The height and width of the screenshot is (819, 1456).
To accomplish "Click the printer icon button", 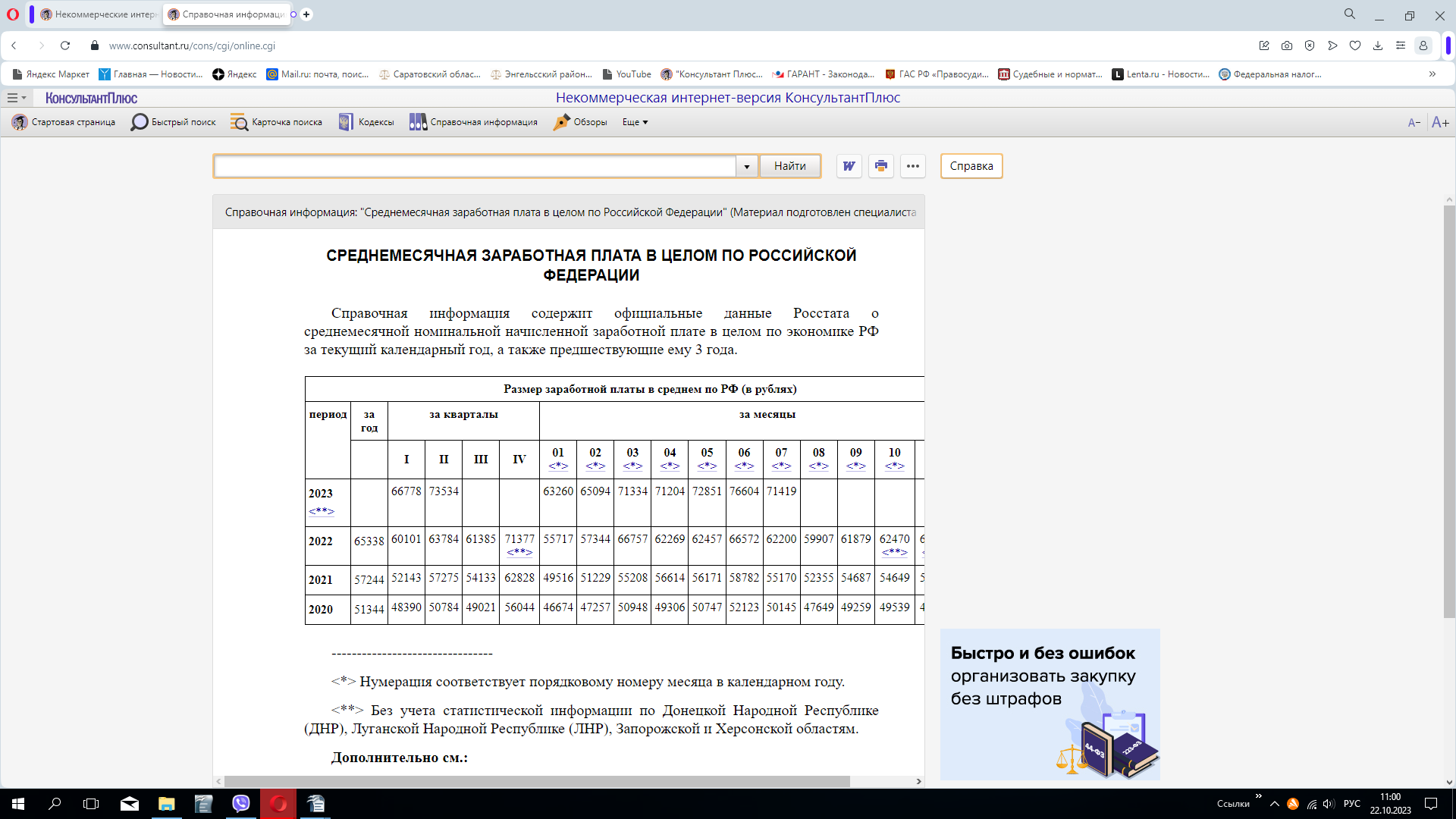I will click(880, 166).
